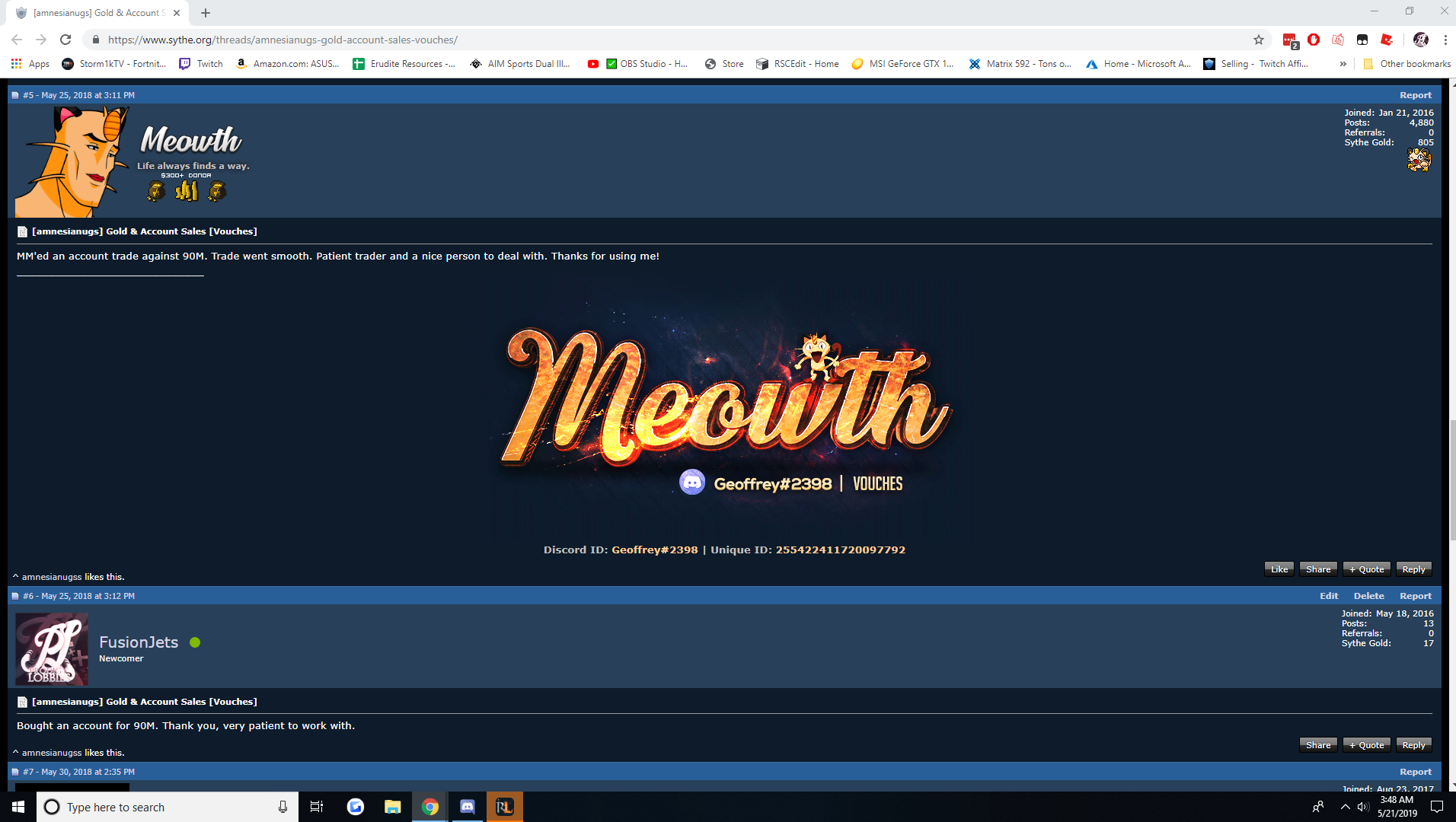
Task: Open the Store bookmark
Action: (724, 64)
